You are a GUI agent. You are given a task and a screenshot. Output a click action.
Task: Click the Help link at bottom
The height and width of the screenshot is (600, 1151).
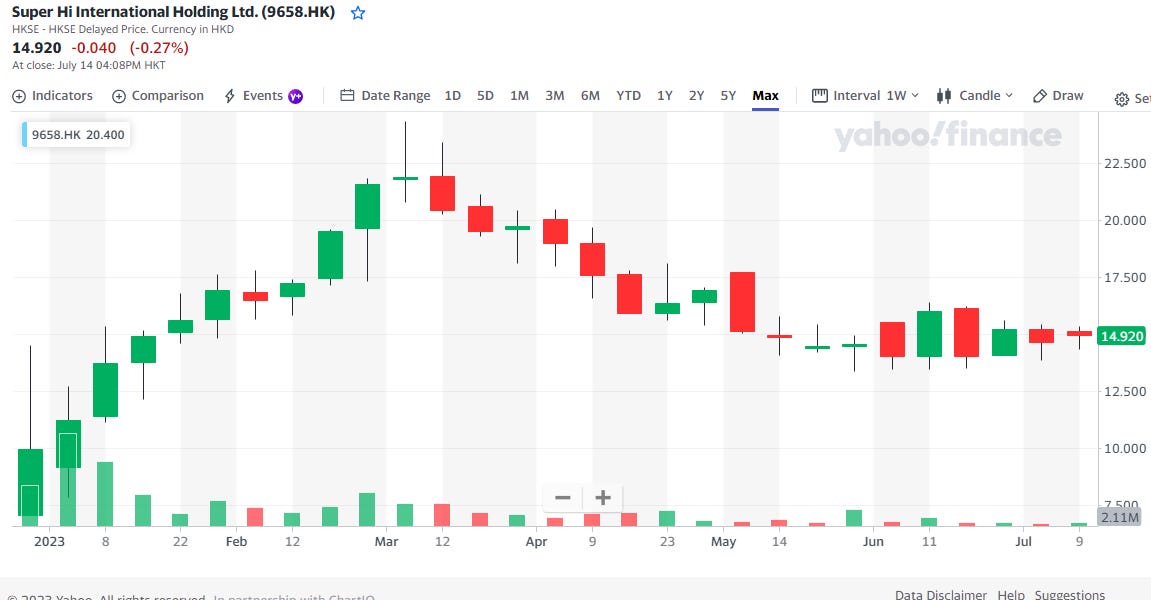point(1011,594)
